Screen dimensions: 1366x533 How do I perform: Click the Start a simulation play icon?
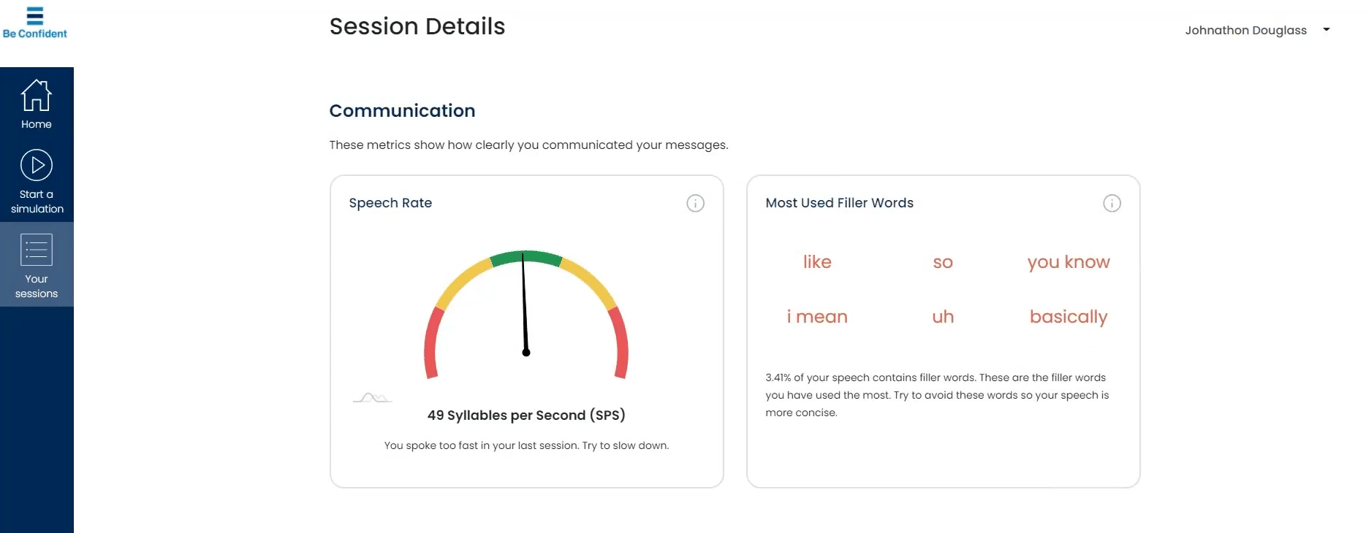(x=36, y=166)
